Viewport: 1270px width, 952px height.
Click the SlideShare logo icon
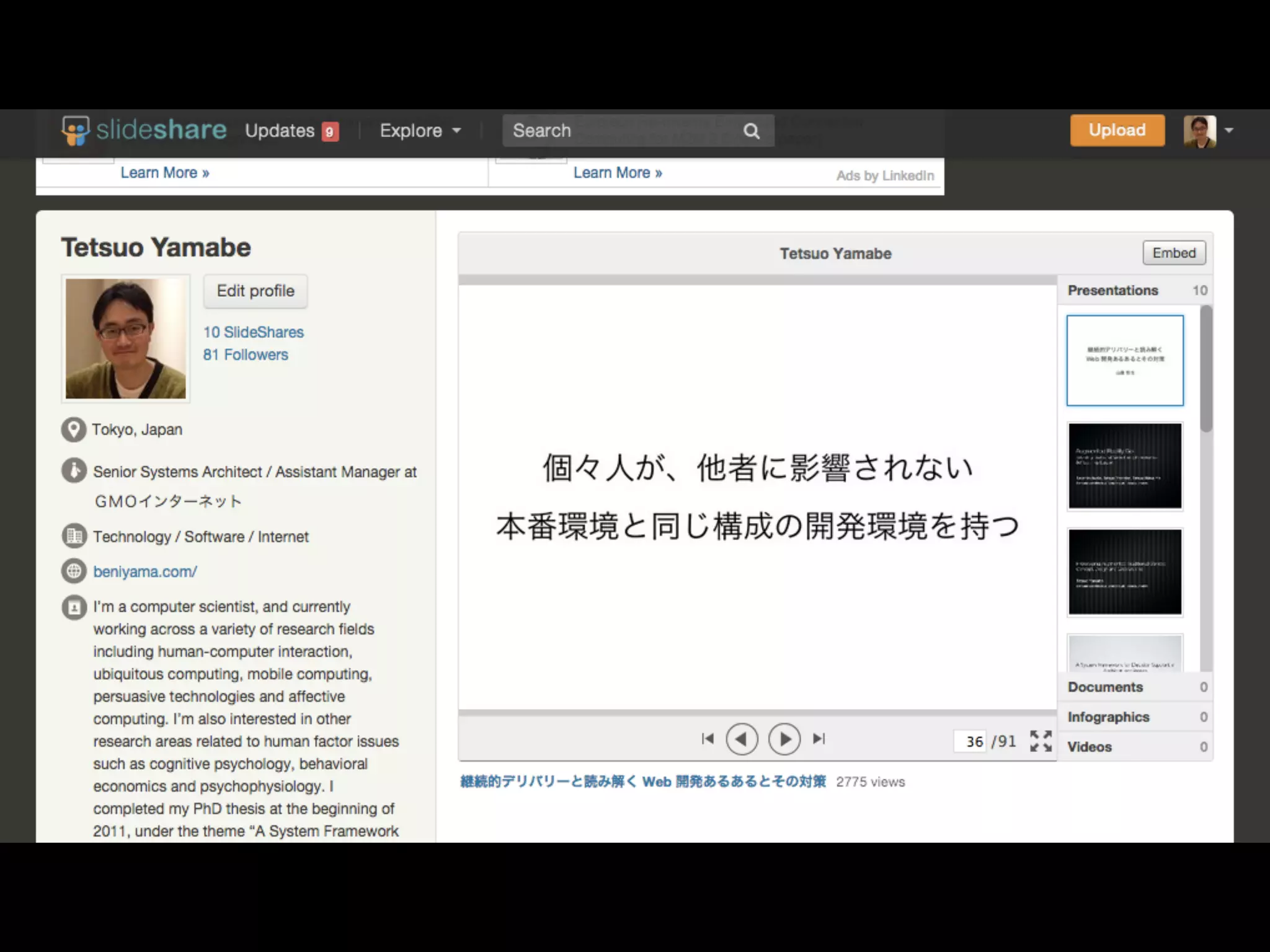(76, 131)
